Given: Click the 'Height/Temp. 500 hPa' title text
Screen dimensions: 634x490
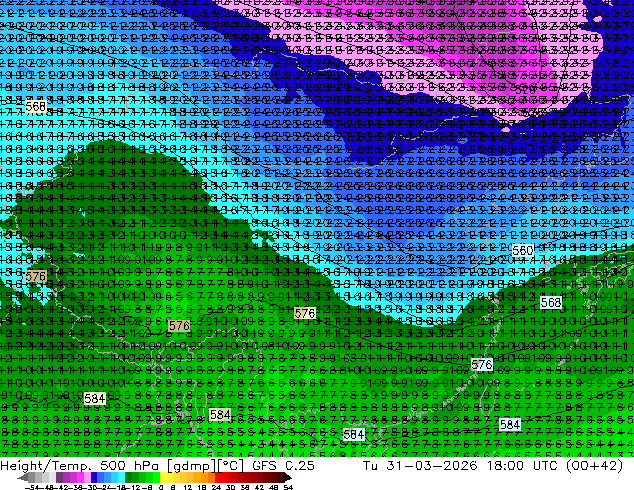Looking at the screenshot, I should (79, 465).
